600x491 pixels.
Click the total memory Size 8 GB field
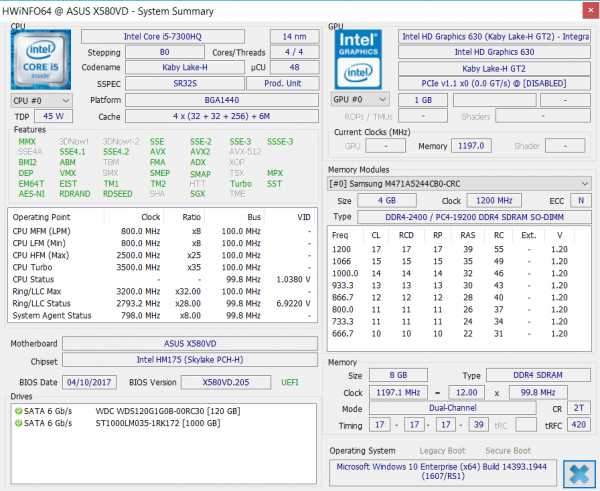coord(398,375)
